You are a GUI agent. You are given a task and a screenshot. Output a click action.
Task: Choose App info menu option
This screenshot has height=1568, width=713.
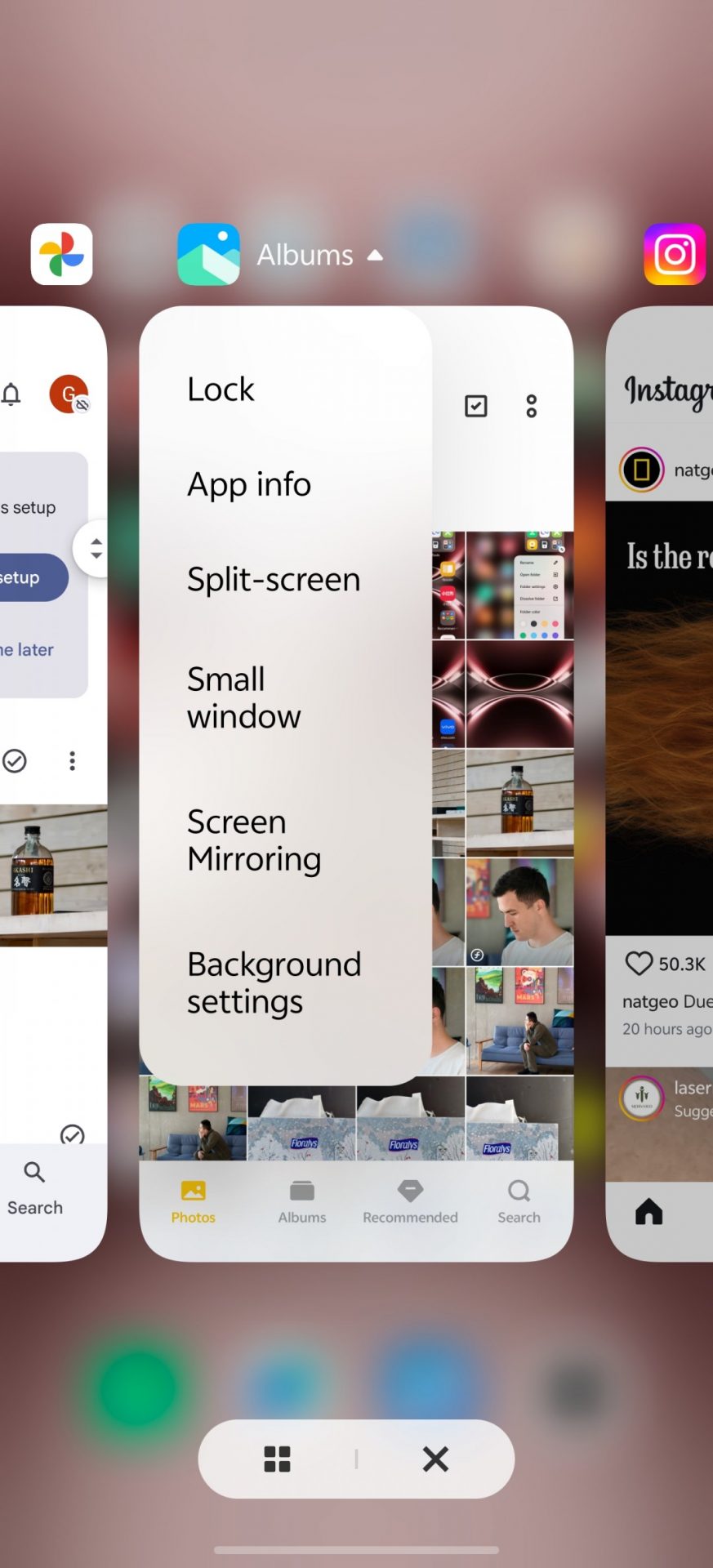coord(249,484)
